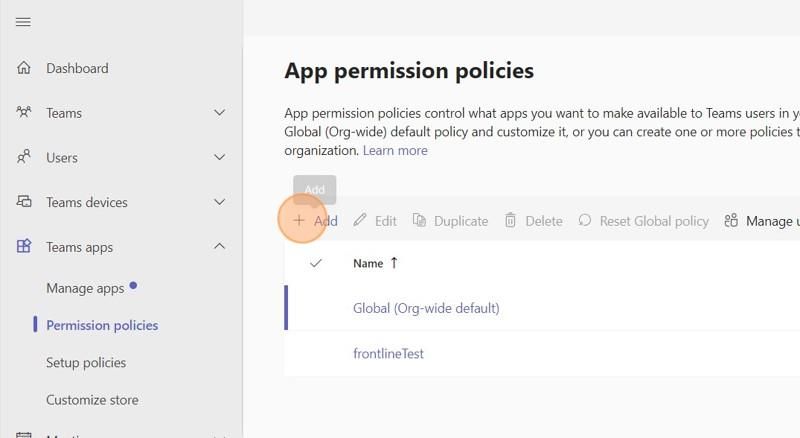
Task: Open Setup policies page
Action: pos(86,363)
